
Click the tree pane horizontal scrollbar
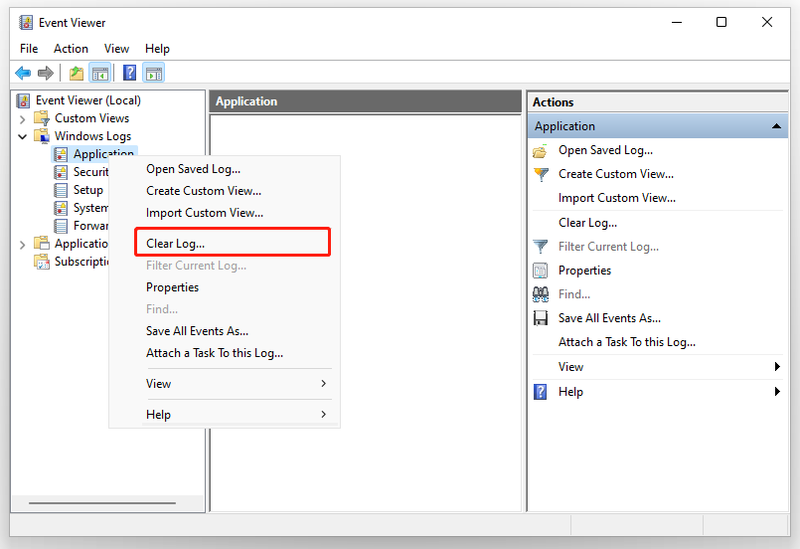(x=102, y=503)
